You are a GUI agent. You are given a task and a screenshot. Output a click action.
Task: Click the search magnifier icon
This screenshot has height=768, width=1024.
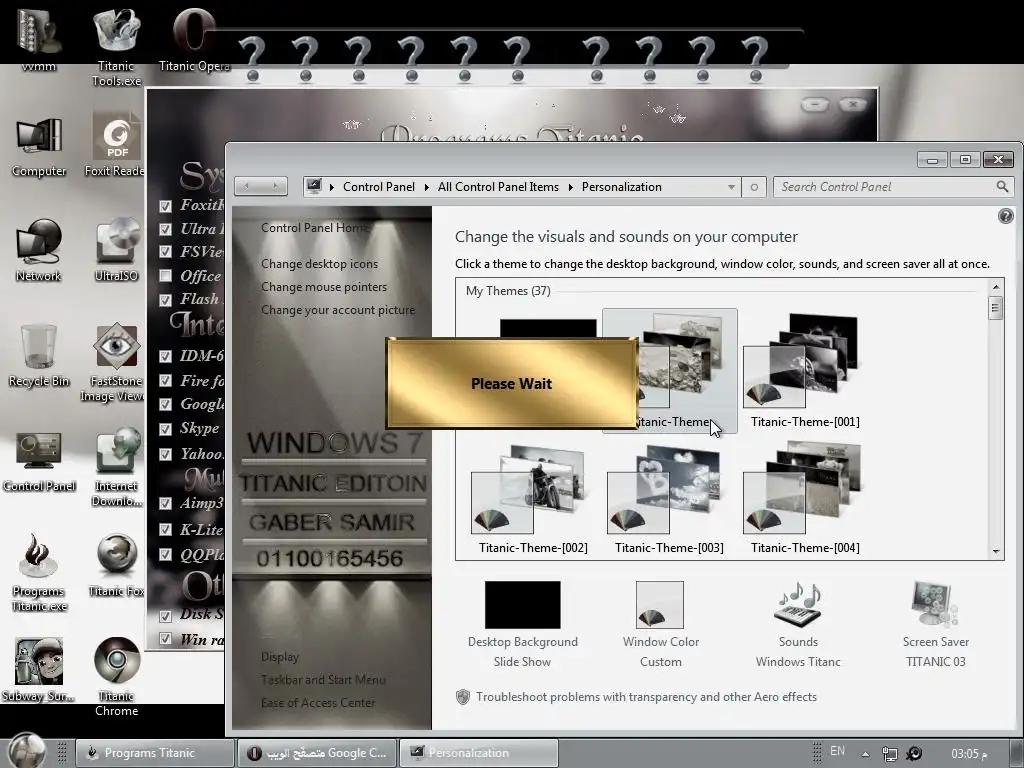pyautogui.click(x=1002, y=187)
